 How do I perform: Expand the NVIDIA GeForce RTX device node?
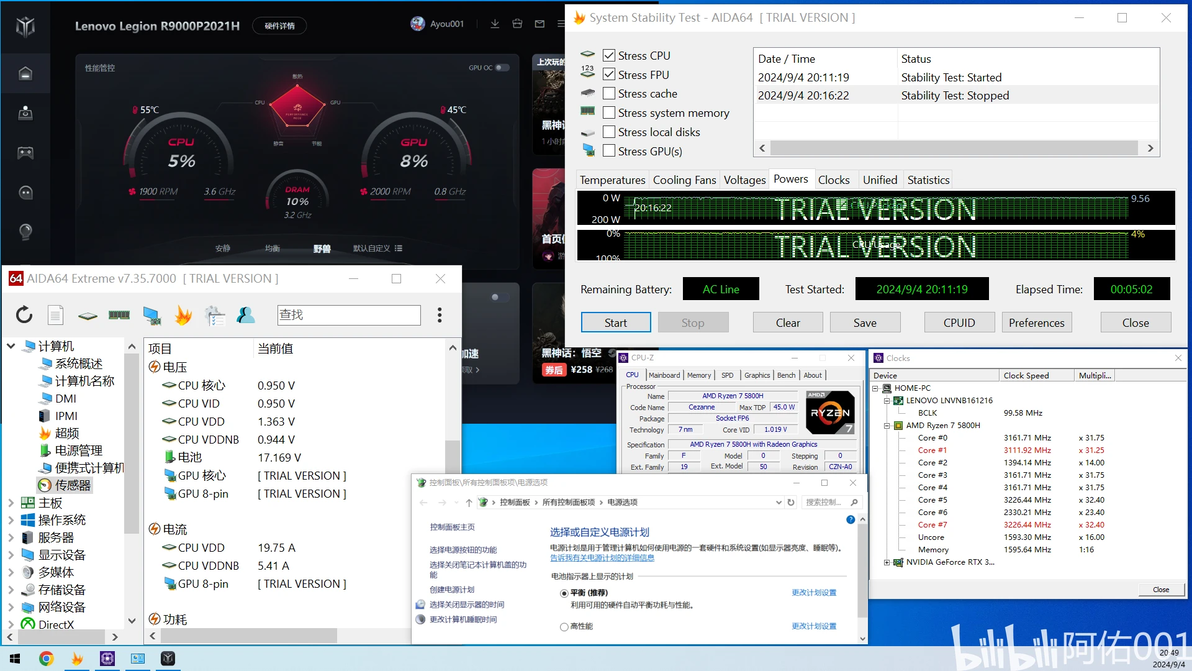[887, 562]
